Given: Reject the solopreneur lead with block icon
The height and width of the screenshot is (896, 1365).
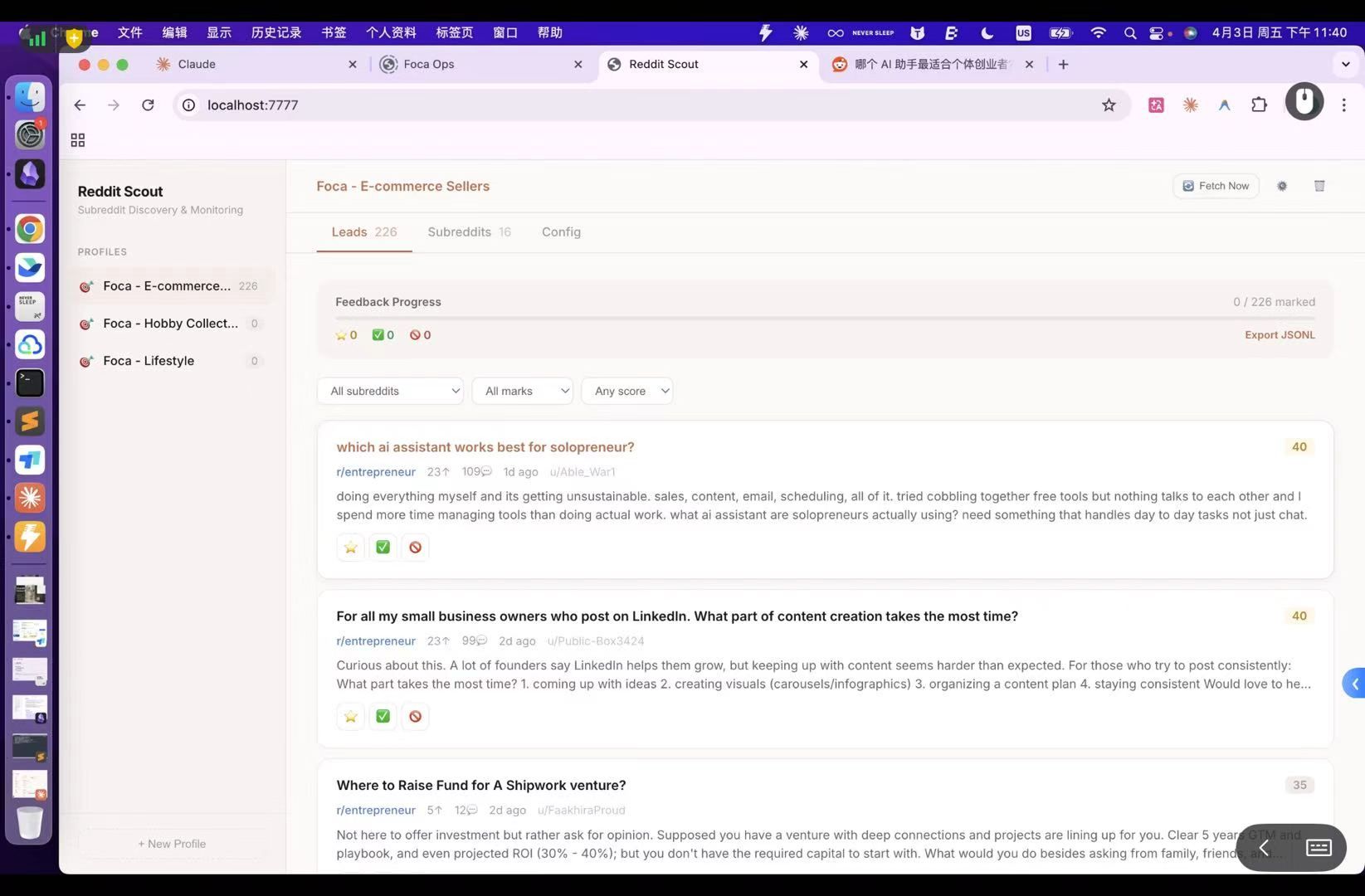Looking at the screenshot, I should click(x=415, y=548).
